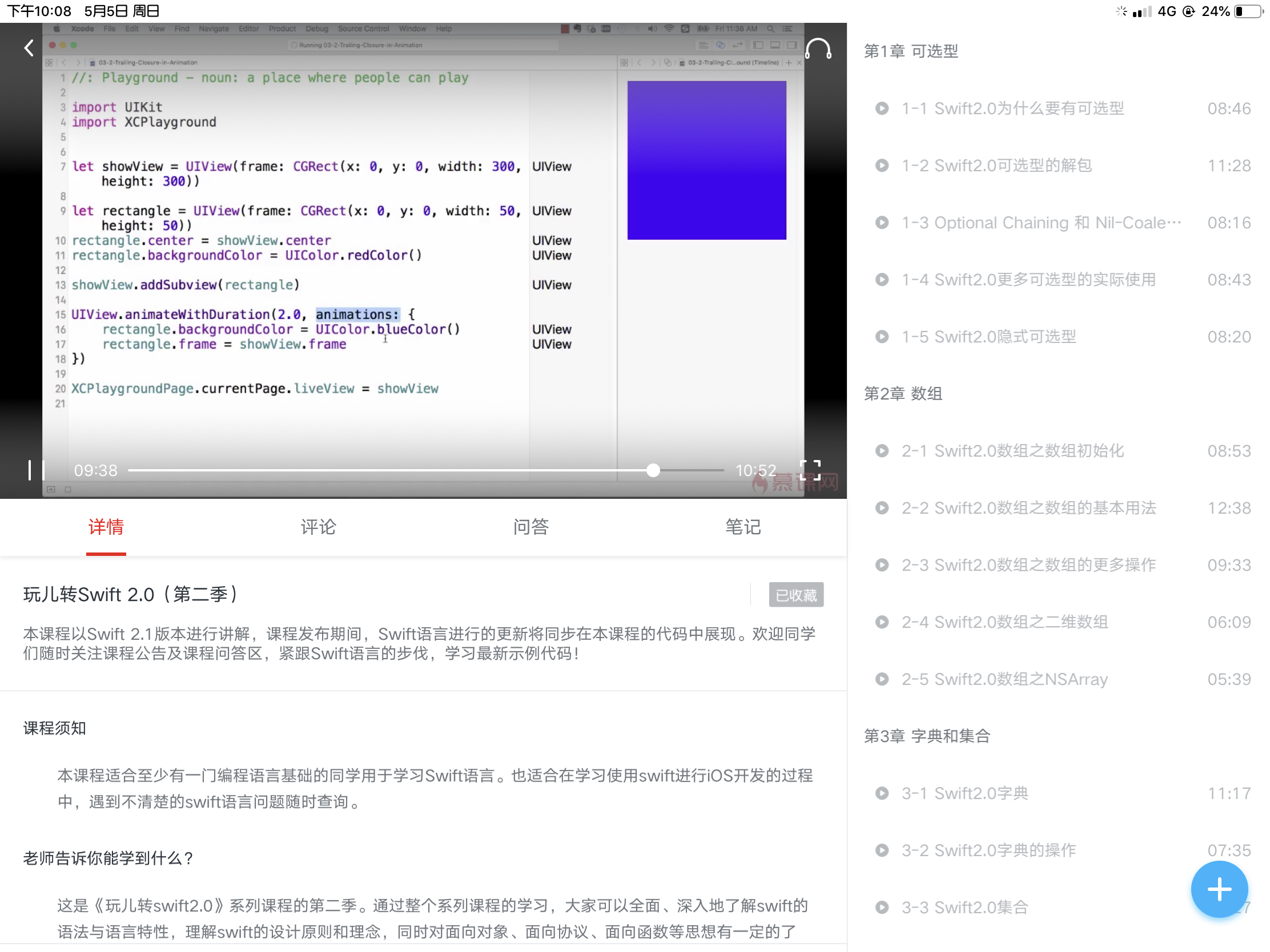Screen dimensions: 1270x952
Task: Tap the blue plus floating button
Action: [1219, 889]
